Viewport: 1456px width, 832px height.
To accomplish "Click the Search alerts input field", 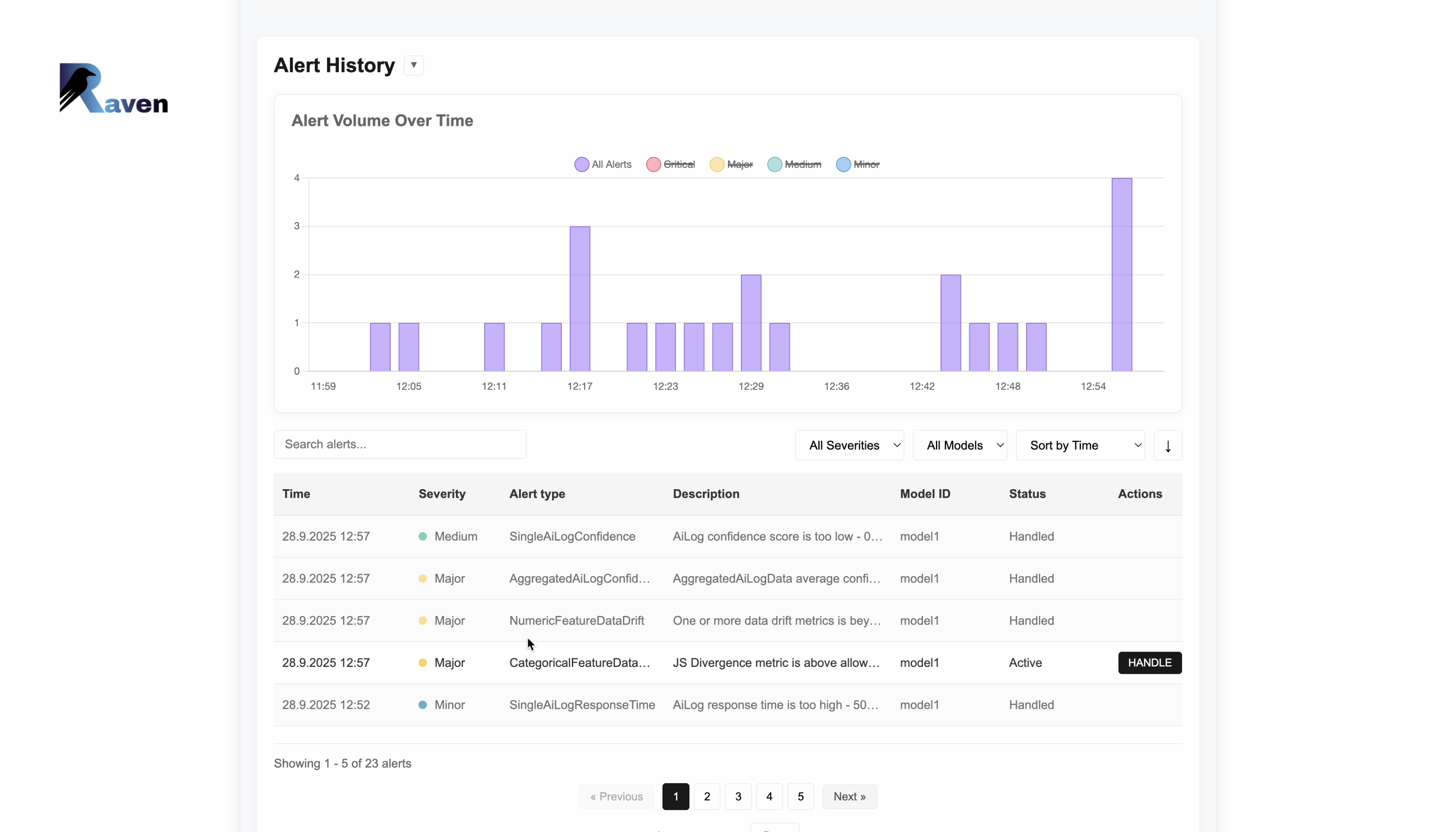I will (x=400, y=444).
